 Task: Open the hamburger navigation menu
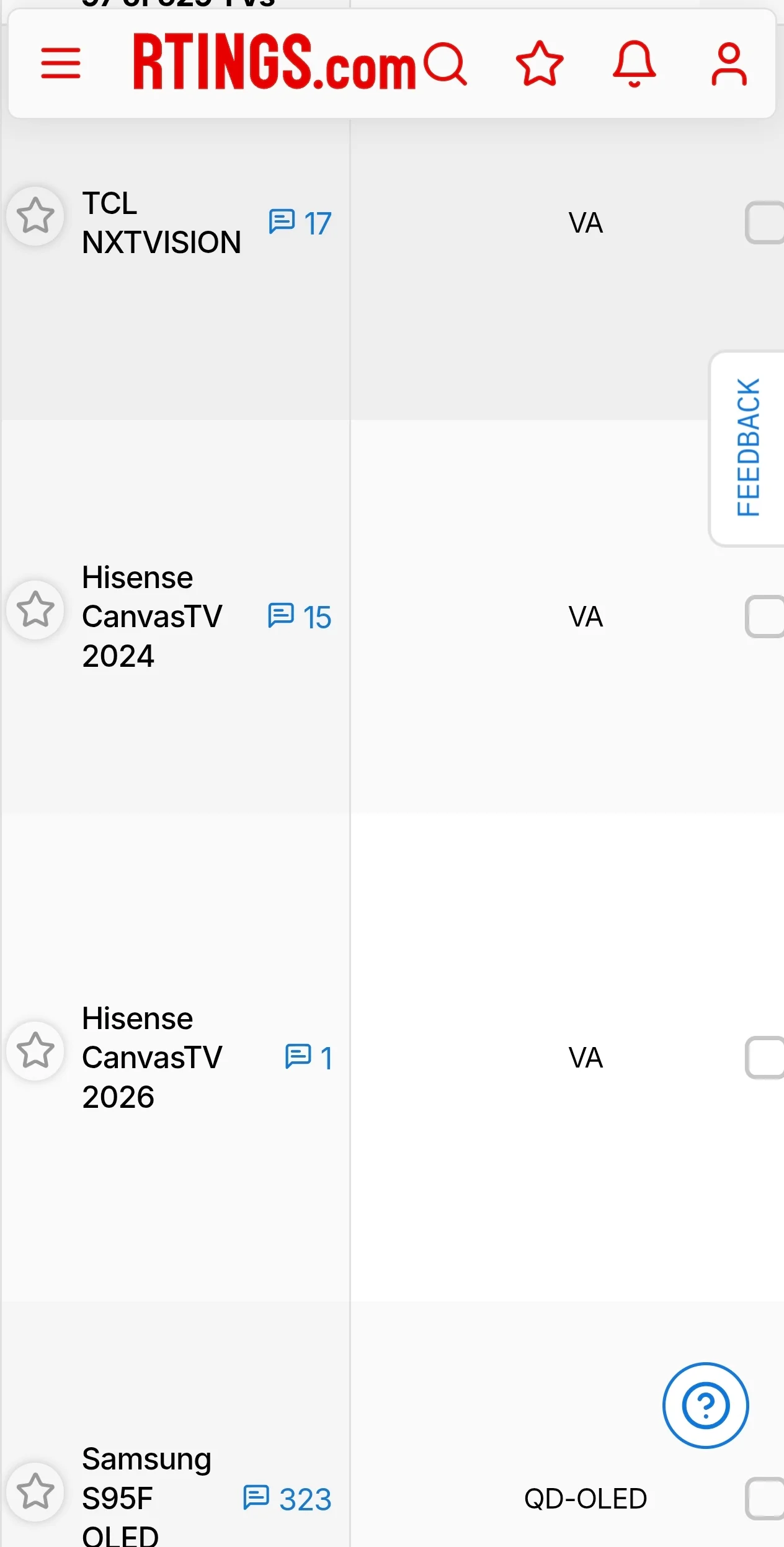[61, 63]
